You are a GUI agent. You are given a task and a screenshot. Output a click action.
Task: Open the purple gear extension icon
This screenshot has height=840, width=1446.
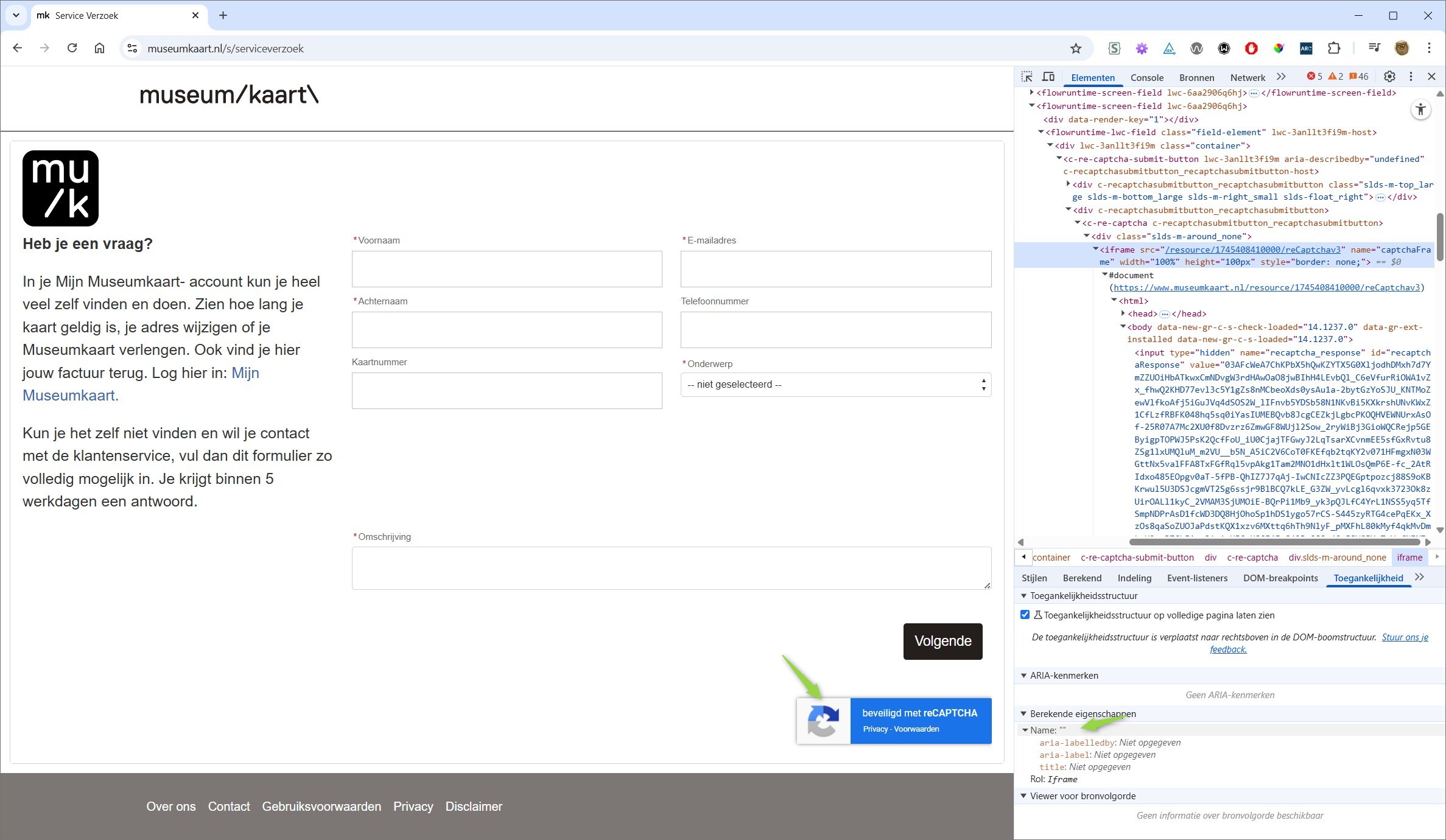(1142, 49)
